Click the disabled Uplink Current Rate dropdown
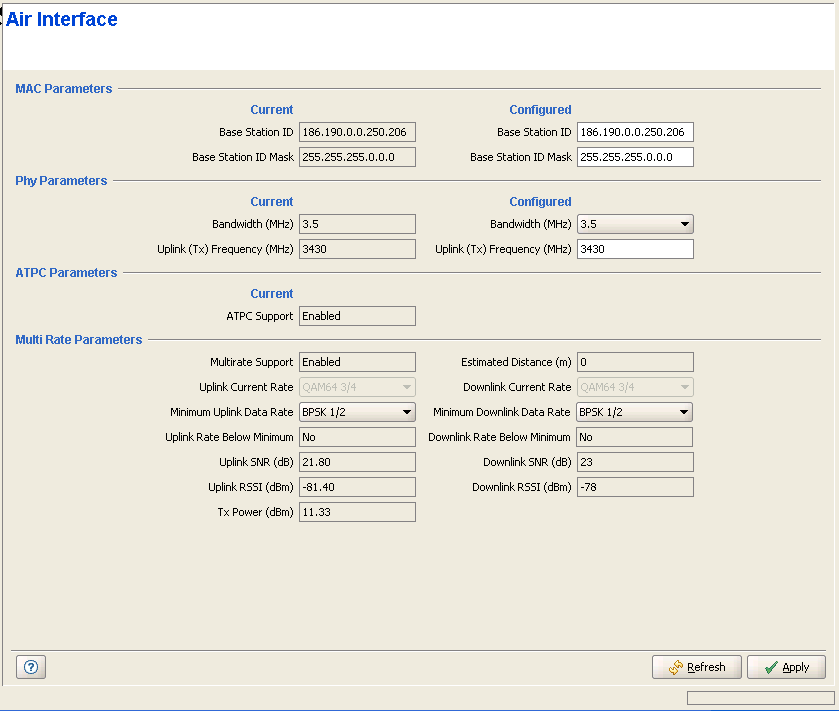 tap(357, 387)
